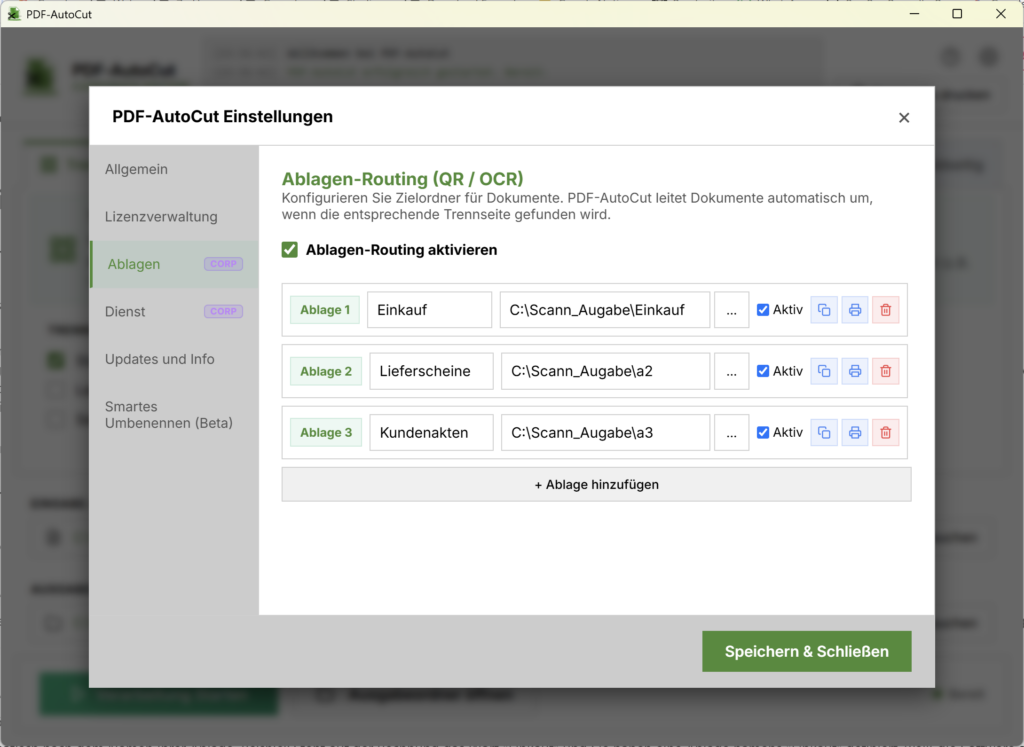Delete the Ablage 2 Lieferscheine entry
Image resolution: width=1024 pixels, height=747 pixels.
[886, 372]
